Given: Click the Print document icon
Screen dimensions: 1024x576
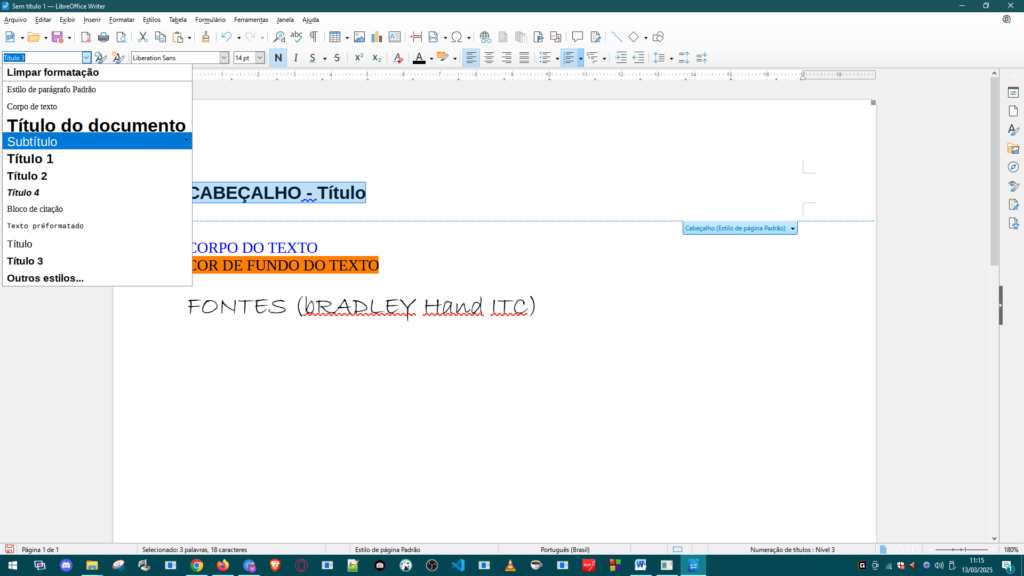Looking at the screenshot, I should pos(104,37).
